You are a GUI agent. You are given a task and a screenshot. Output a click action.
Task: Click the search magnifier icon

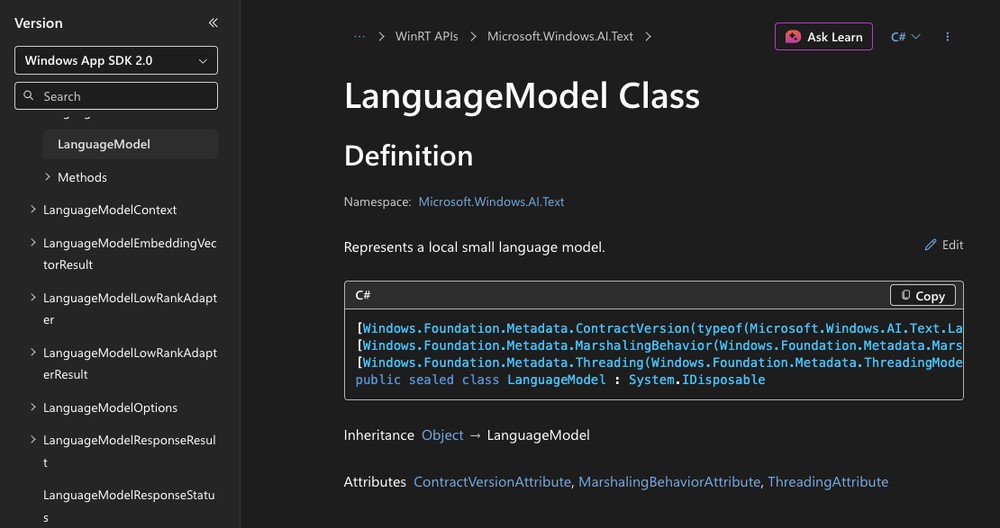pyautogui.click(x=29, y=96)
